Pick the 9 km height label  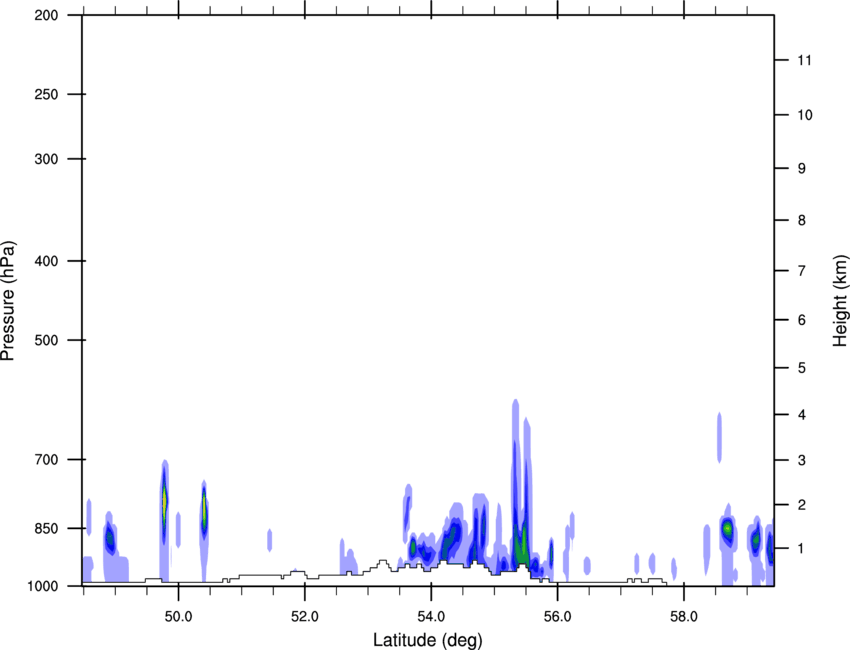pos(801,169)
